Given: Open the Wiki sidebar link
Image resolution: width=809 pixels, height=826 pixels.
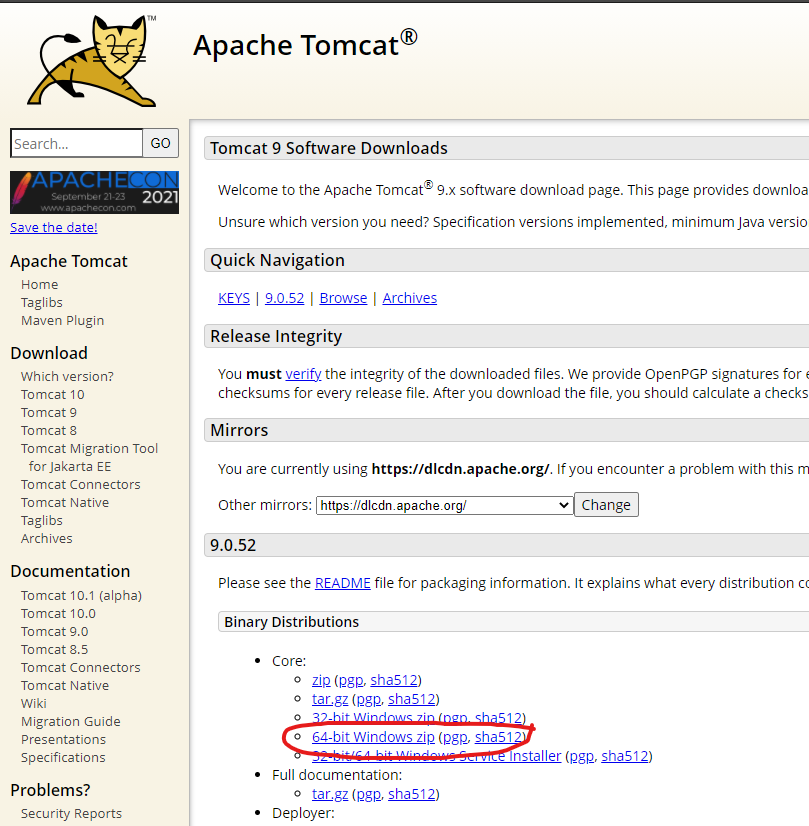Looking at the screenshot, I should pyautogui.click(x=34, y=703).
